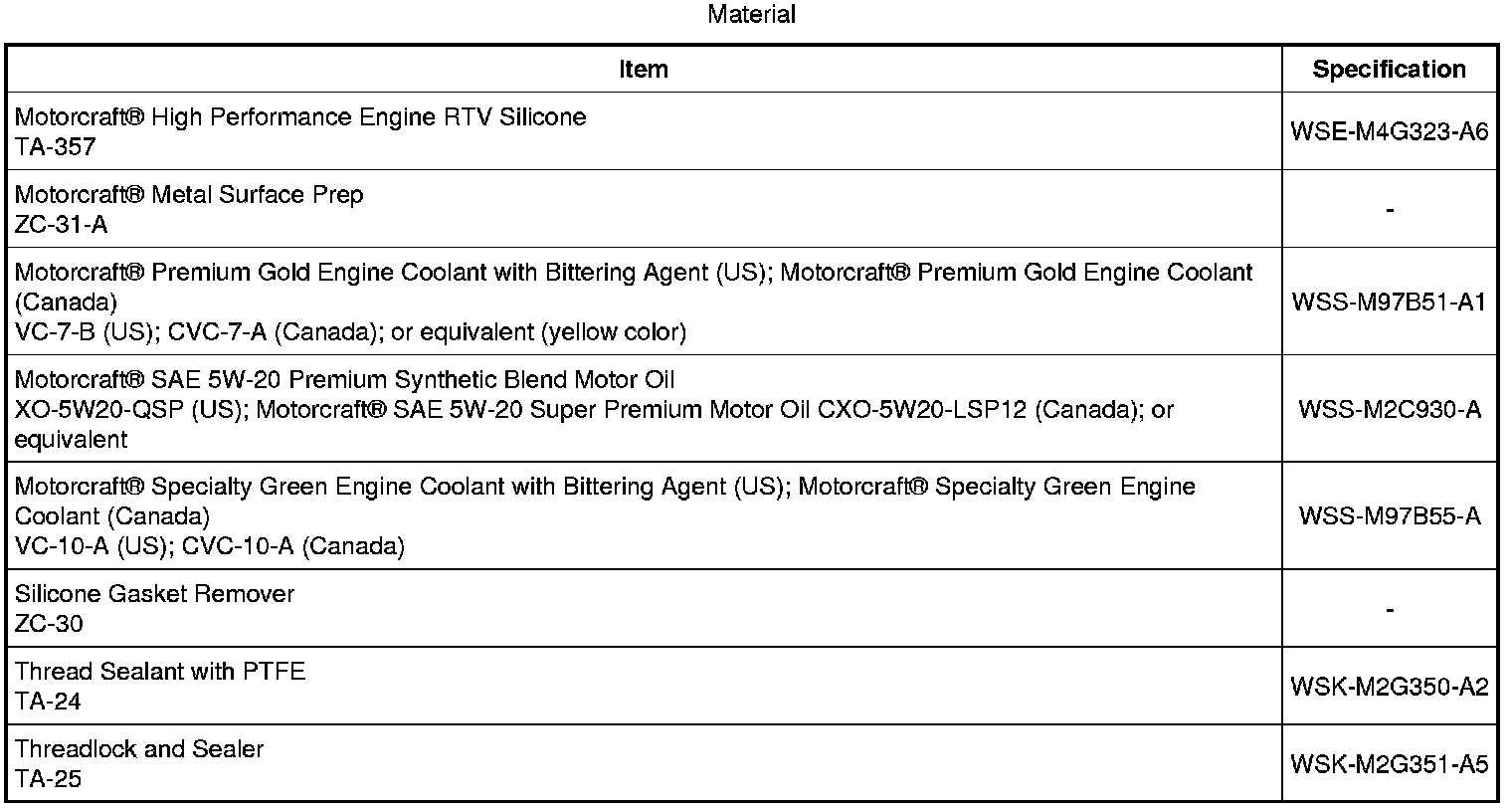
Task: Click the "Item" column header
Action: click(x=644, y=70)
